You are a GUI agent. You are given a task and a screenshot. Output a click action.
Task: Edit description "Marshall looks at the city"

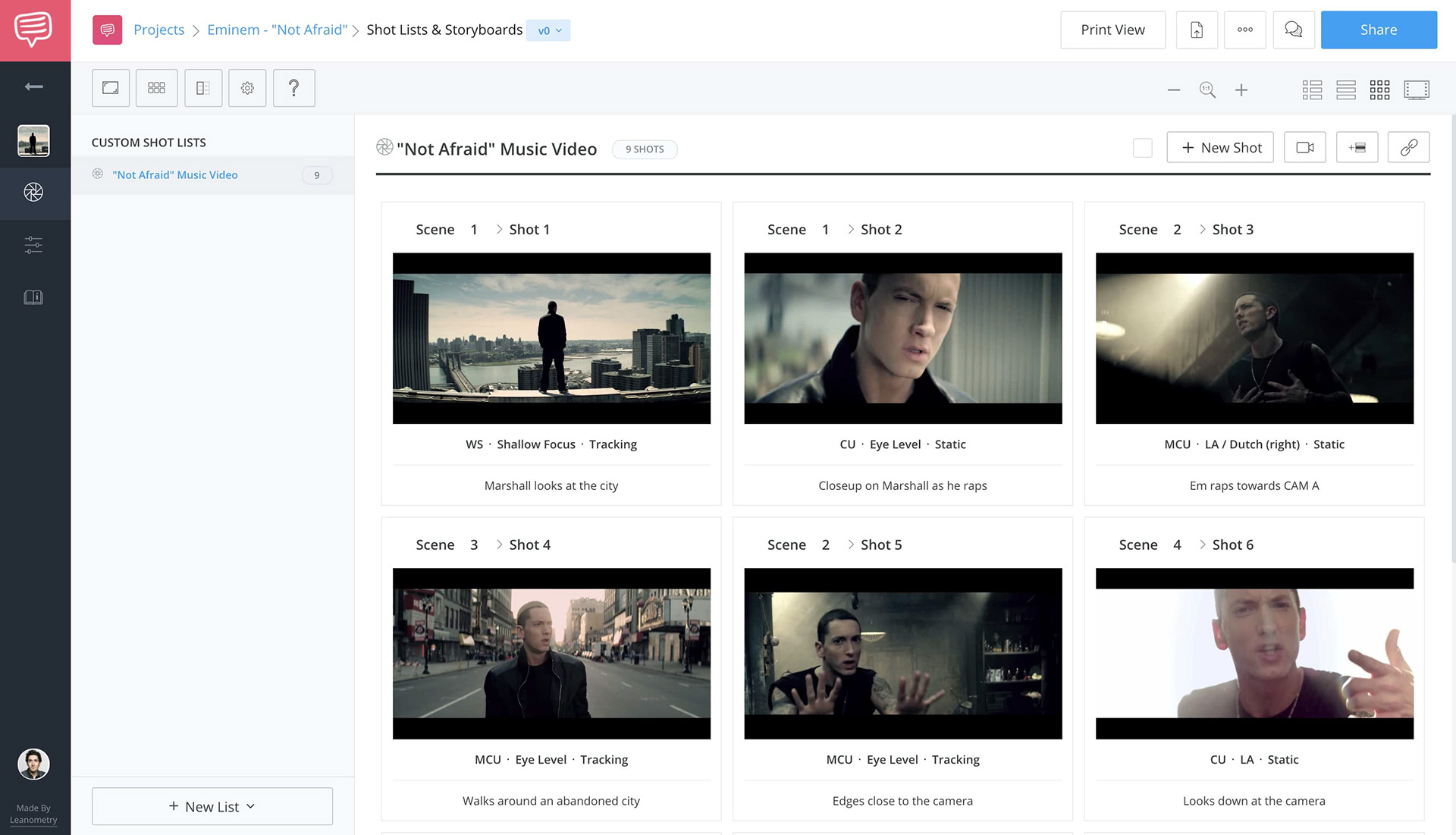(551, 485)
